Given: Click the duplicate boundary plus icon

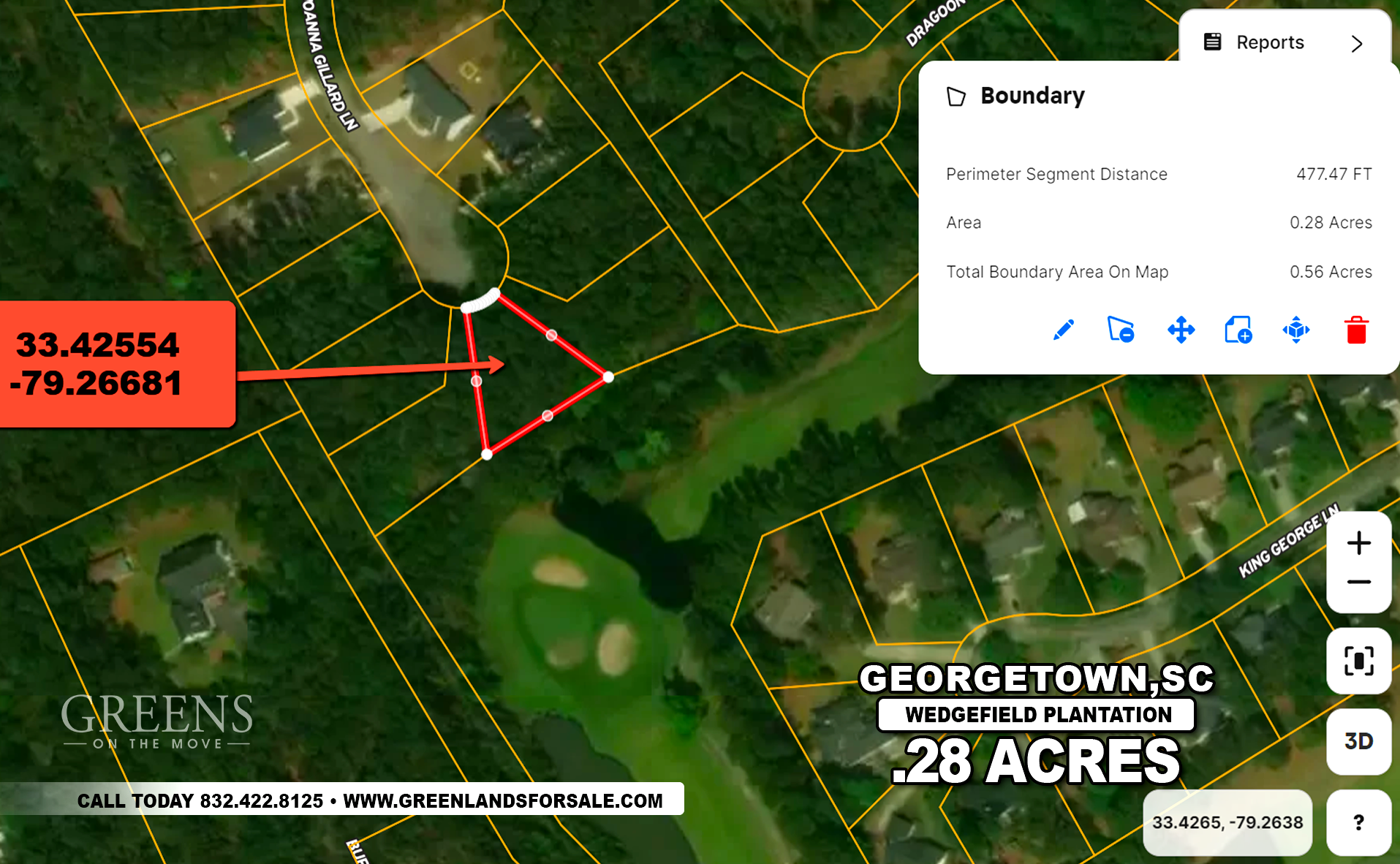Looking at the screenshot, I should (1238, 330).
